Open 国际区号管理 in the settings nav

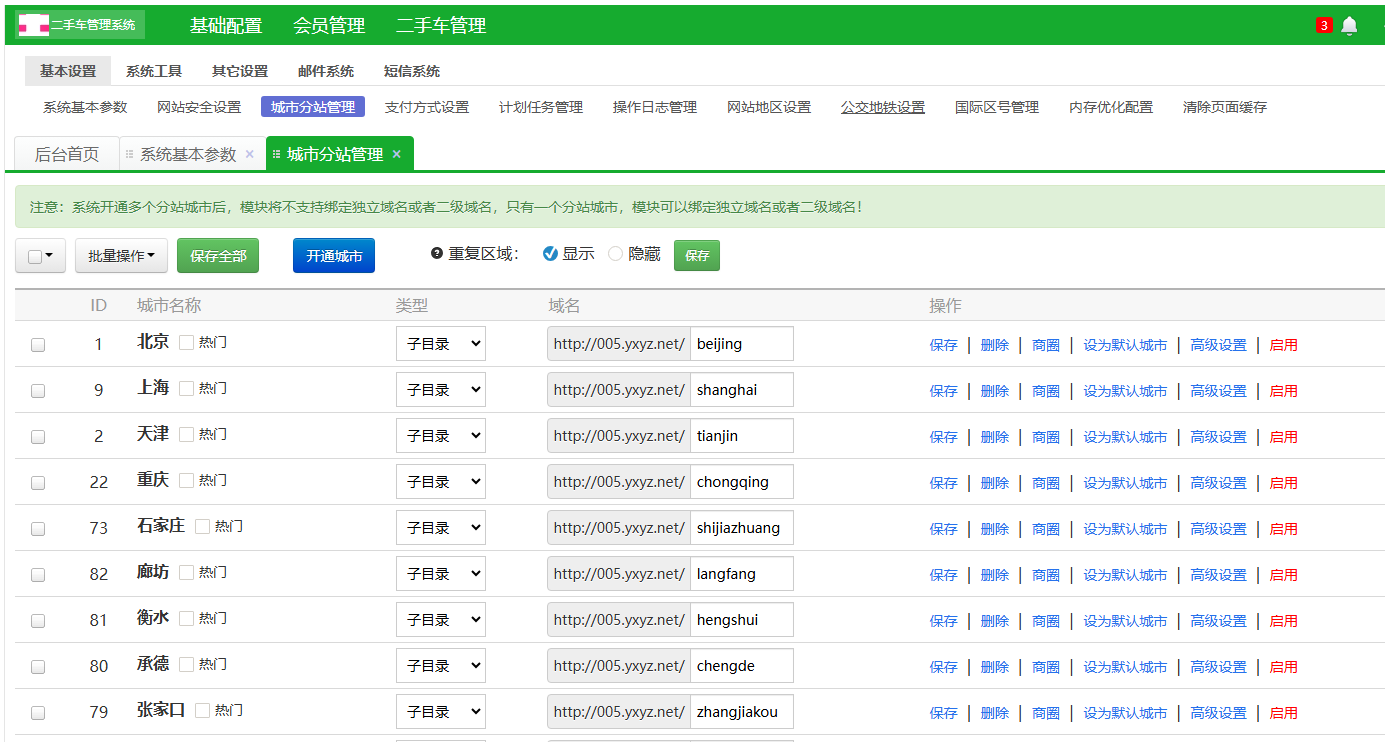(x=997, y=107)
